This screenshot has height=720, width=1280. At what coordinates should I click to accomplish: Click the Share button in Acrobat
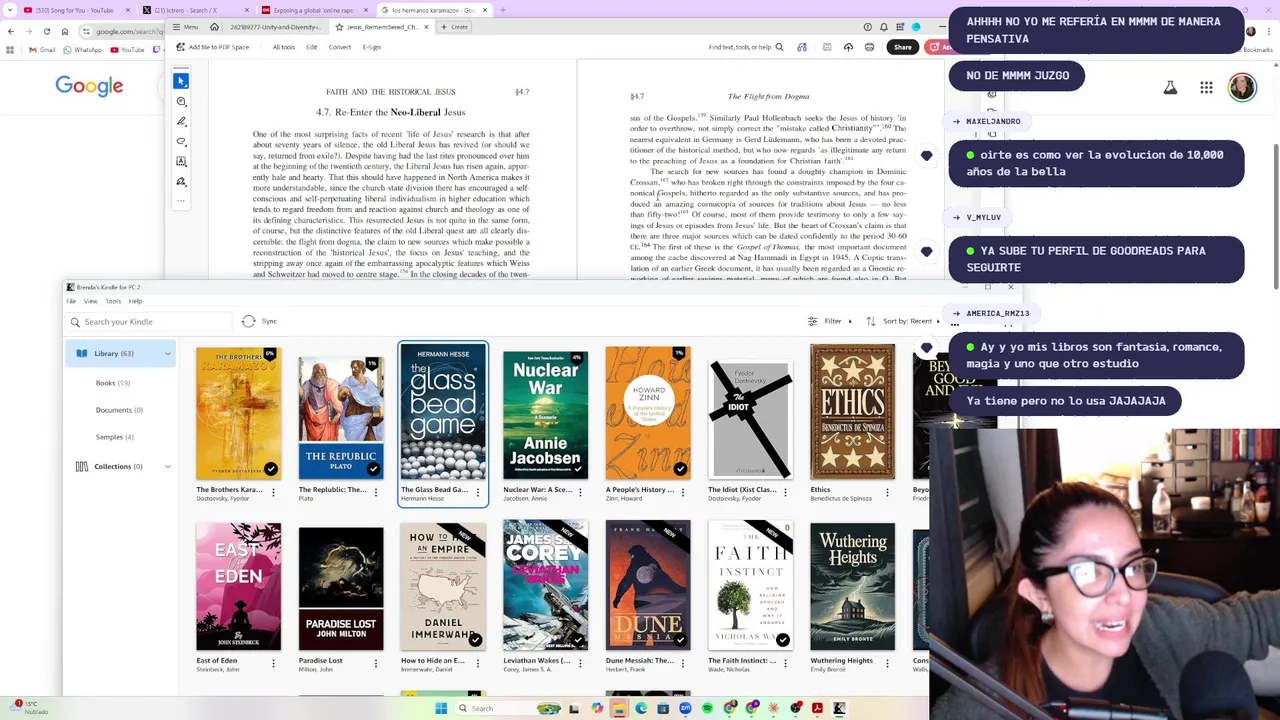click(x=903, y=47)
